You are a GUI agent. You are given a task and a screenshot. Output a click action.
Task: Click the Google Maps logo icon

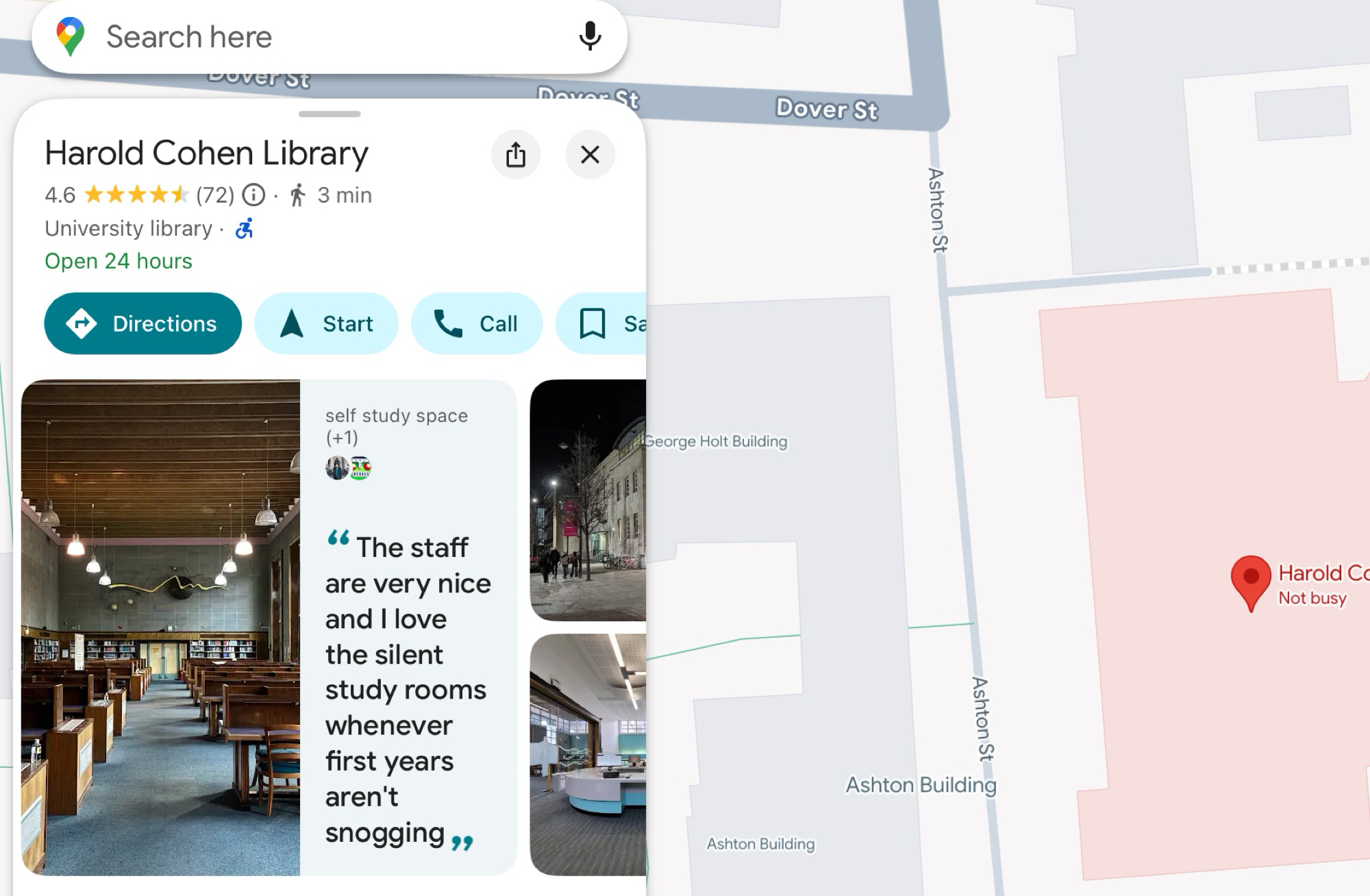(71, 36)
